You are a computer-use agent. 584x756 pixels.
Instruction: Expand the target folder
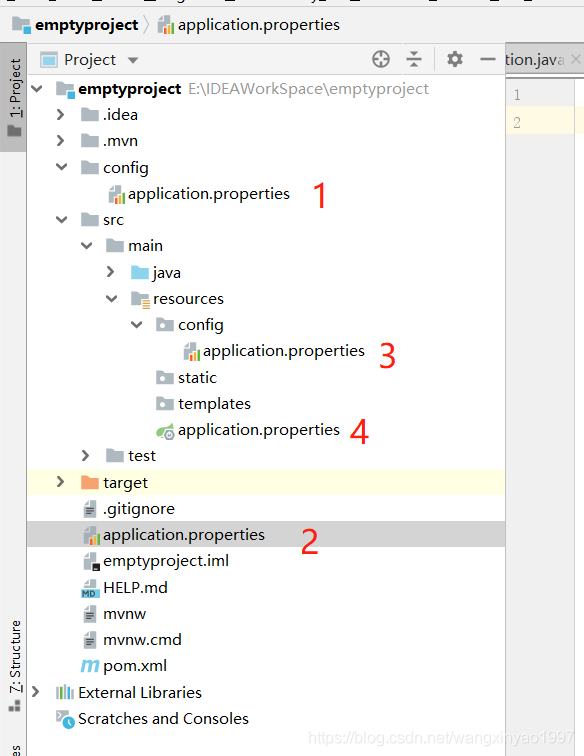coord(60,482)
